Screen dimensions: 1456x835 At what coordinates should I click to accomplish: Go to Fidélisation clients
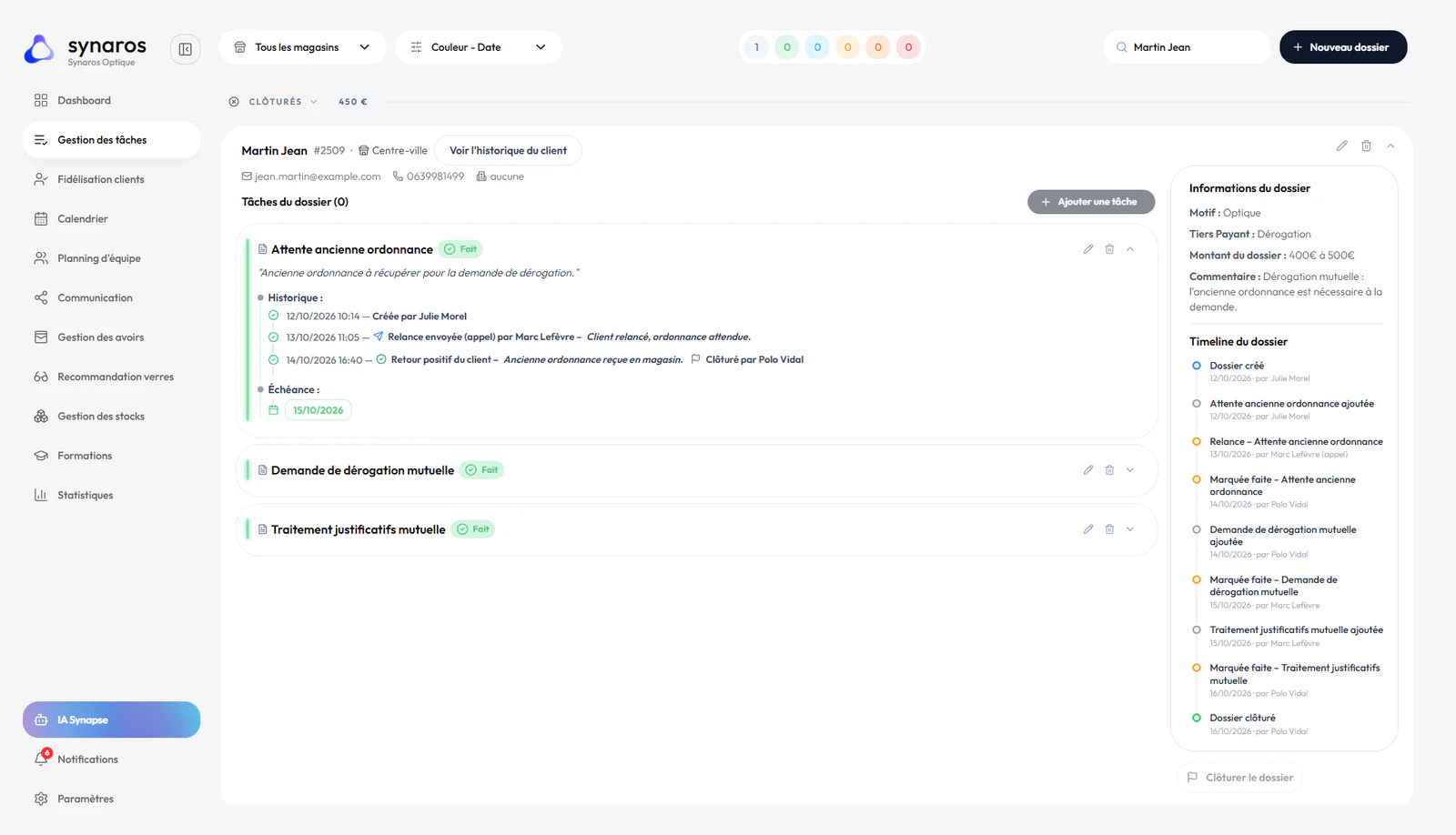(x=111, y=179)
